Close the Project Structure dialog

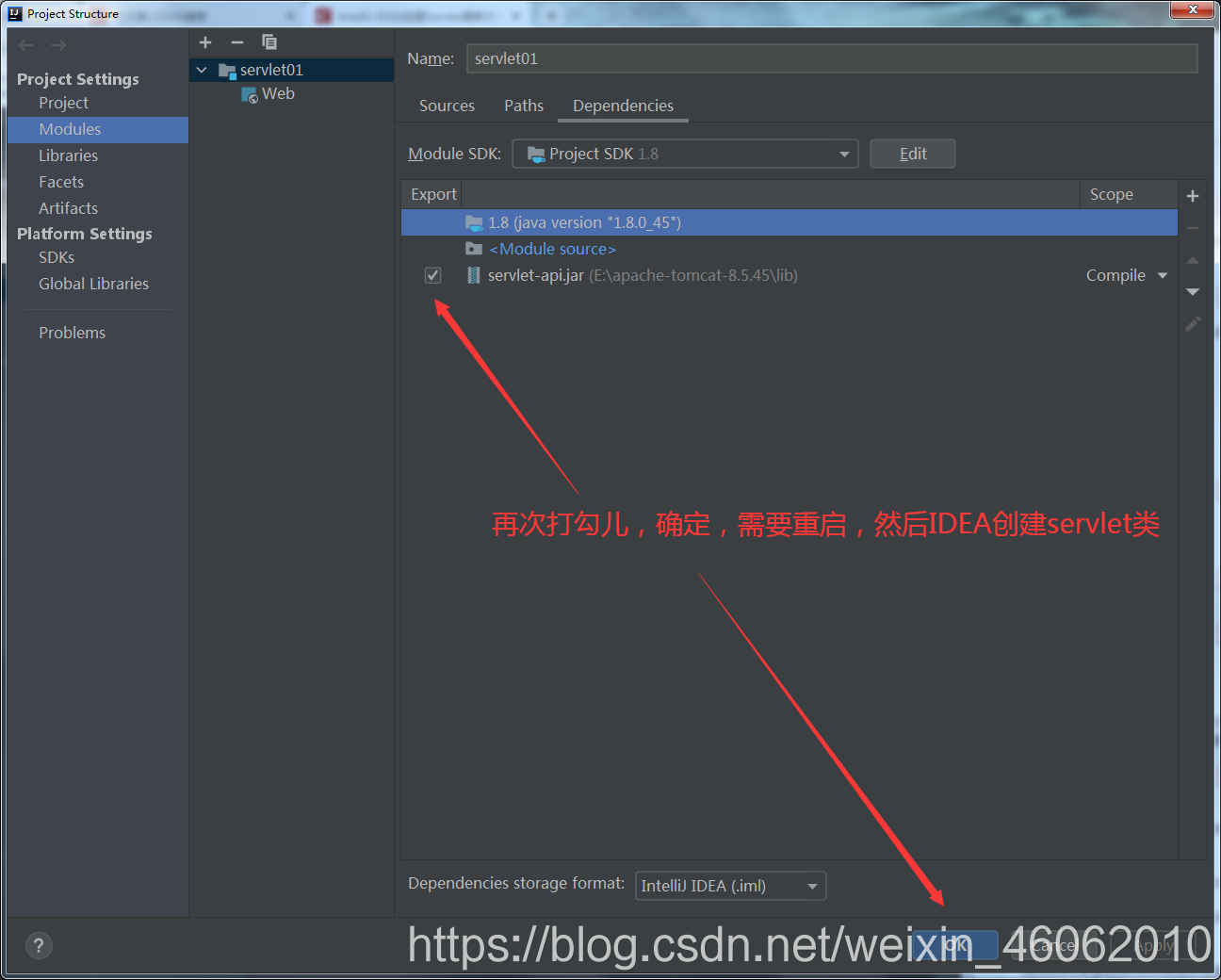click(1193, 9)
